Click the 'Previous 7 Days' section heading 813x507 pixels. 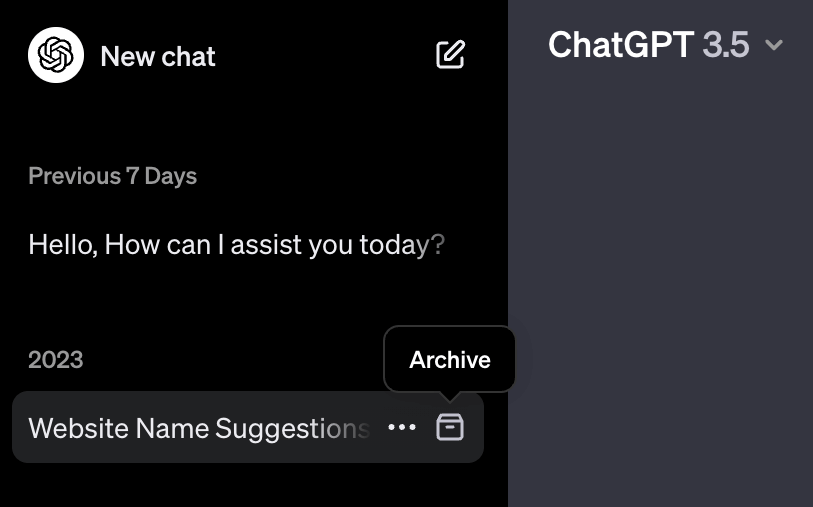click(x=112, y=177)
